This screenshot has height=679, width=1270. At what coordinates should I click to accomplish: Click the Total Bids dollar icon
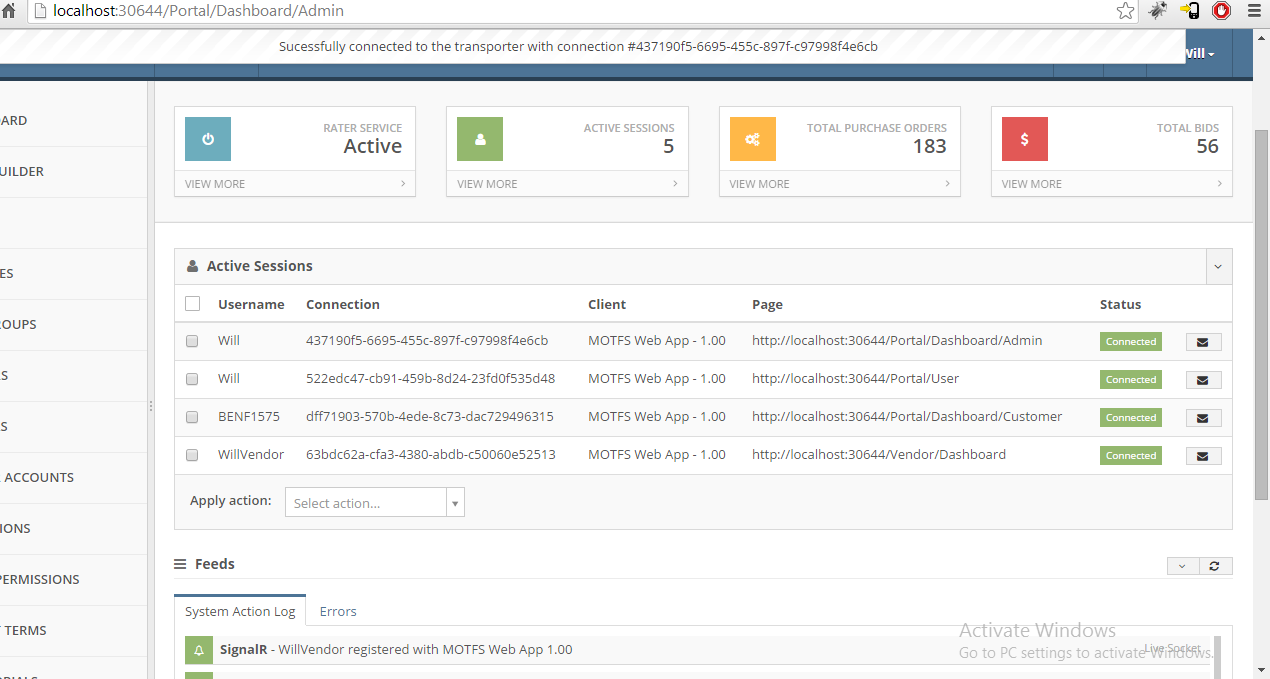(1024, 139)
